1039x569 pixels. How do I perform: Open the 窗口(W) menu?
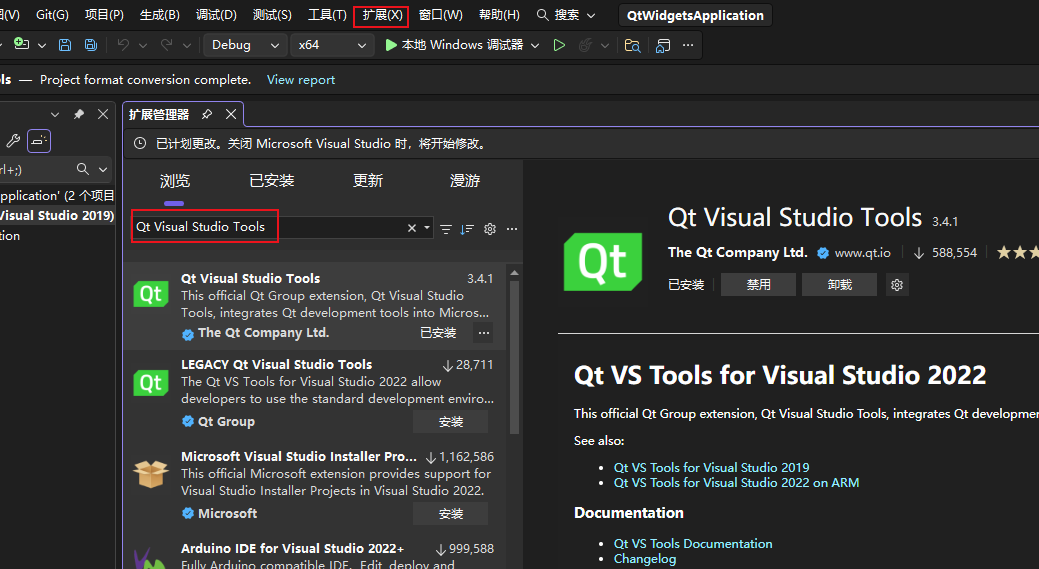click(441, 15)
